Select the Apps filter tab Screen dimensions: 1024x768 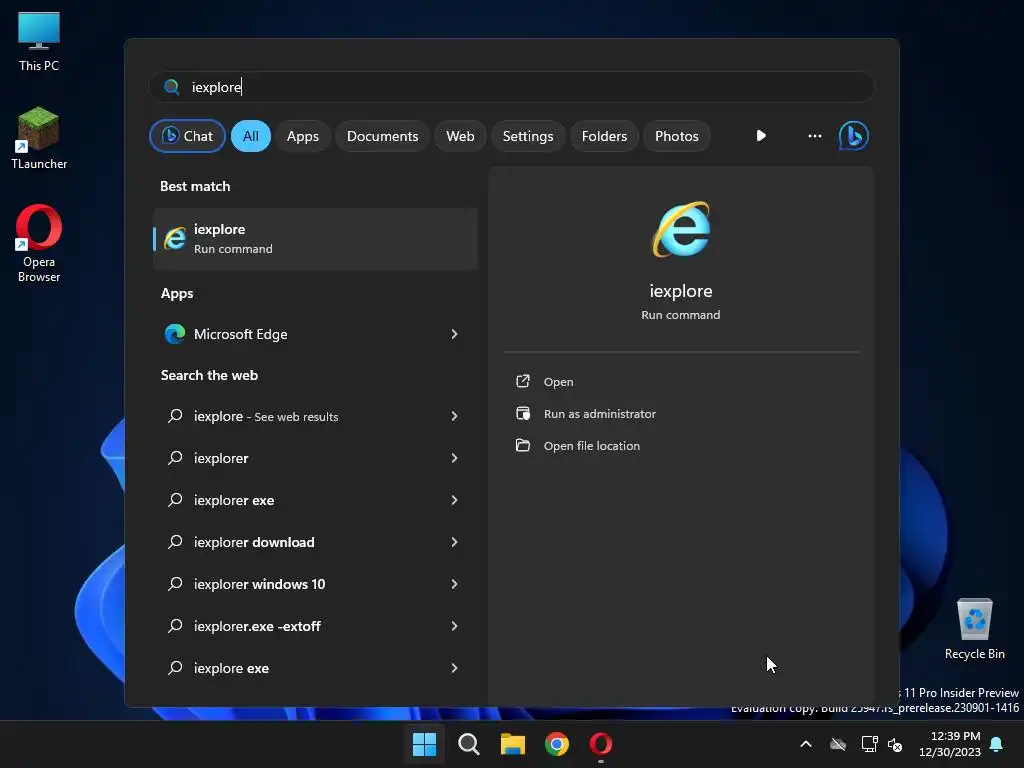302,136
